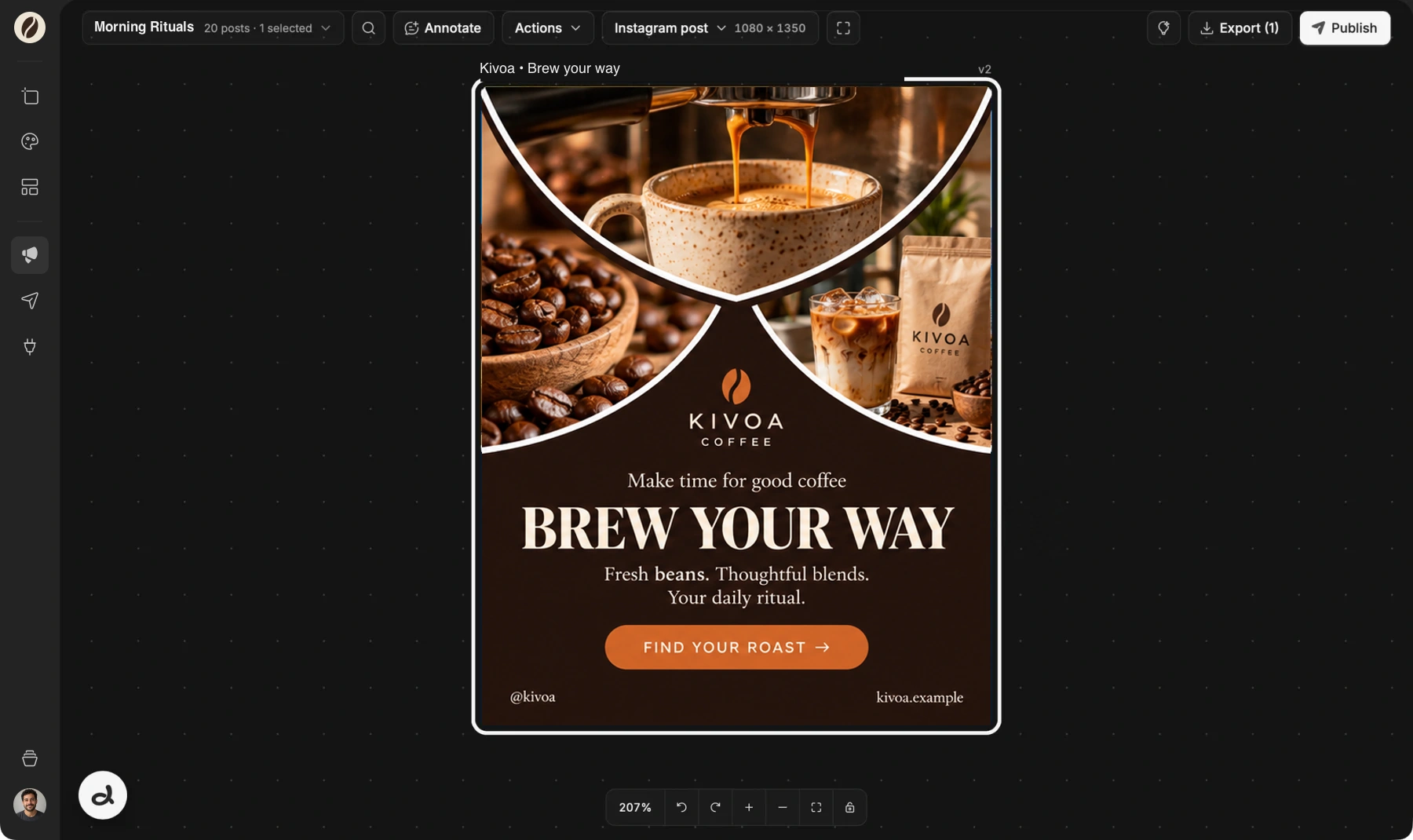The image size is (1413, 840).
Task: Click the app logo in the sidebar
Action: [30, 27]
